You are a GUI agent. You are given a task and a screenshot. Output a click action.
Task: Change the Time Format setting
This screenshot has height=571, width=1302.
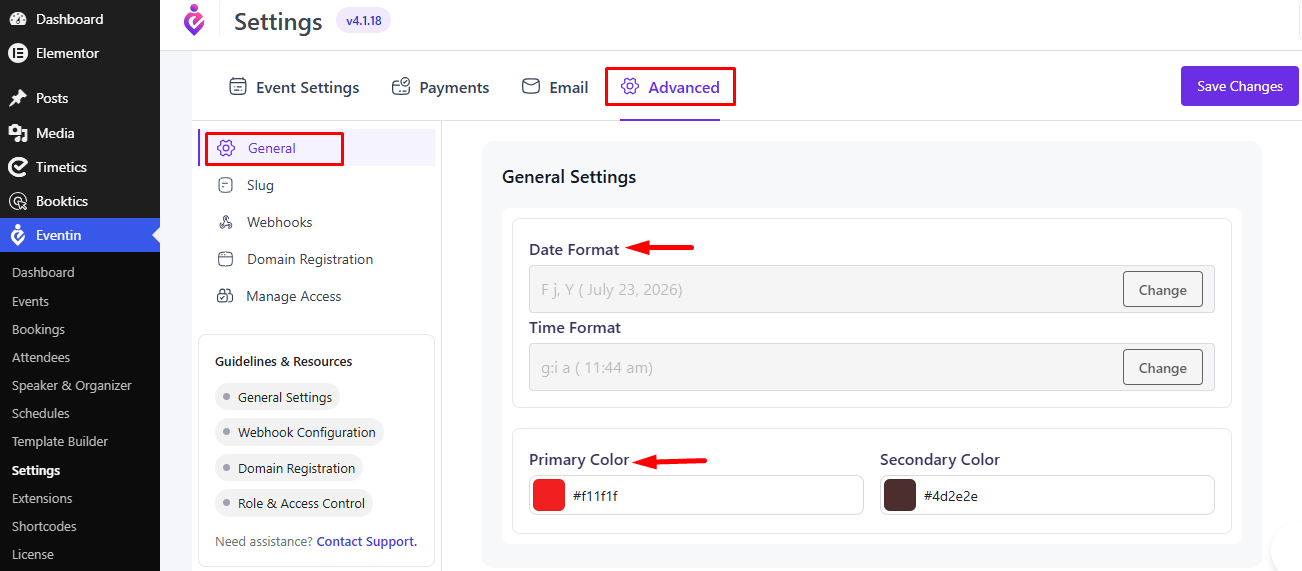[1162, 368]
